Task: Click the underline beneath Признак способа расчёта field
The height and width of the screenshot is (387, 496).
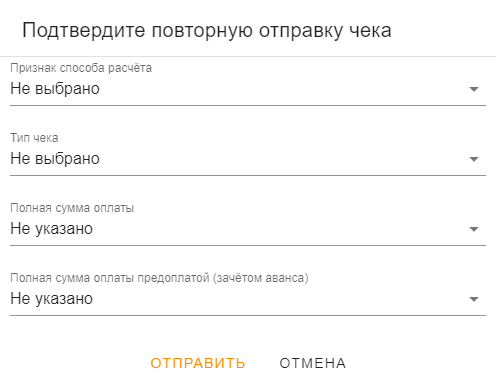Action: click(x=248, y=105)
